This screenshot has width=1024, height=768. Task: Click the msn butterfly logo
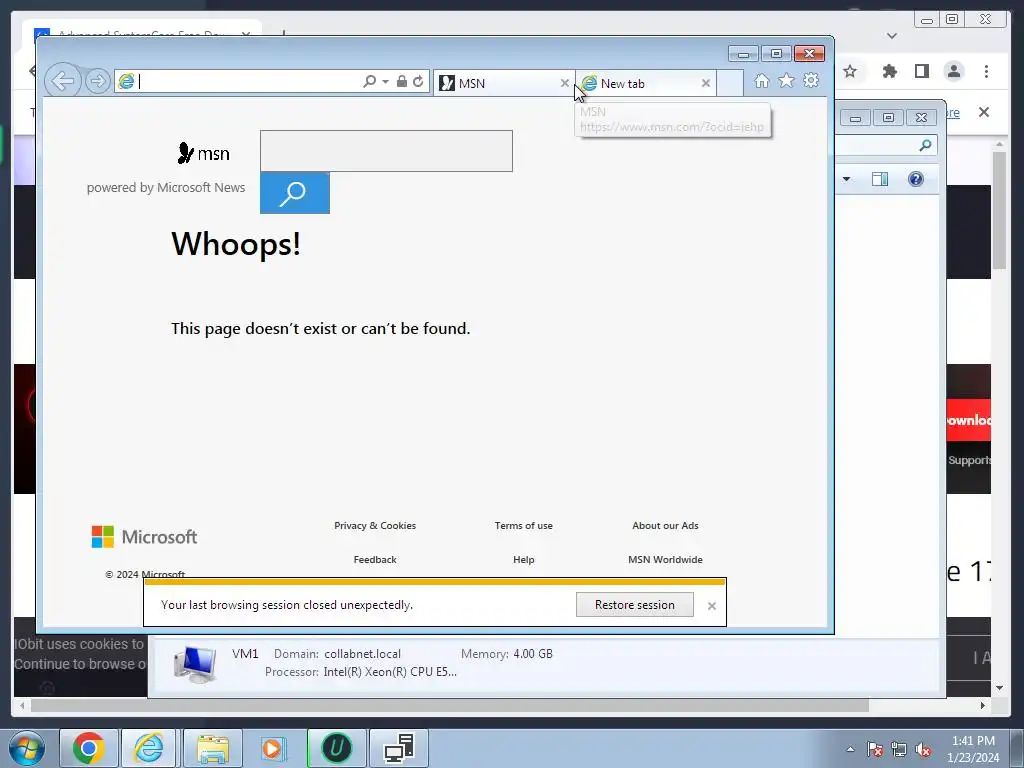pyautogui.click(x=203, y=153)
